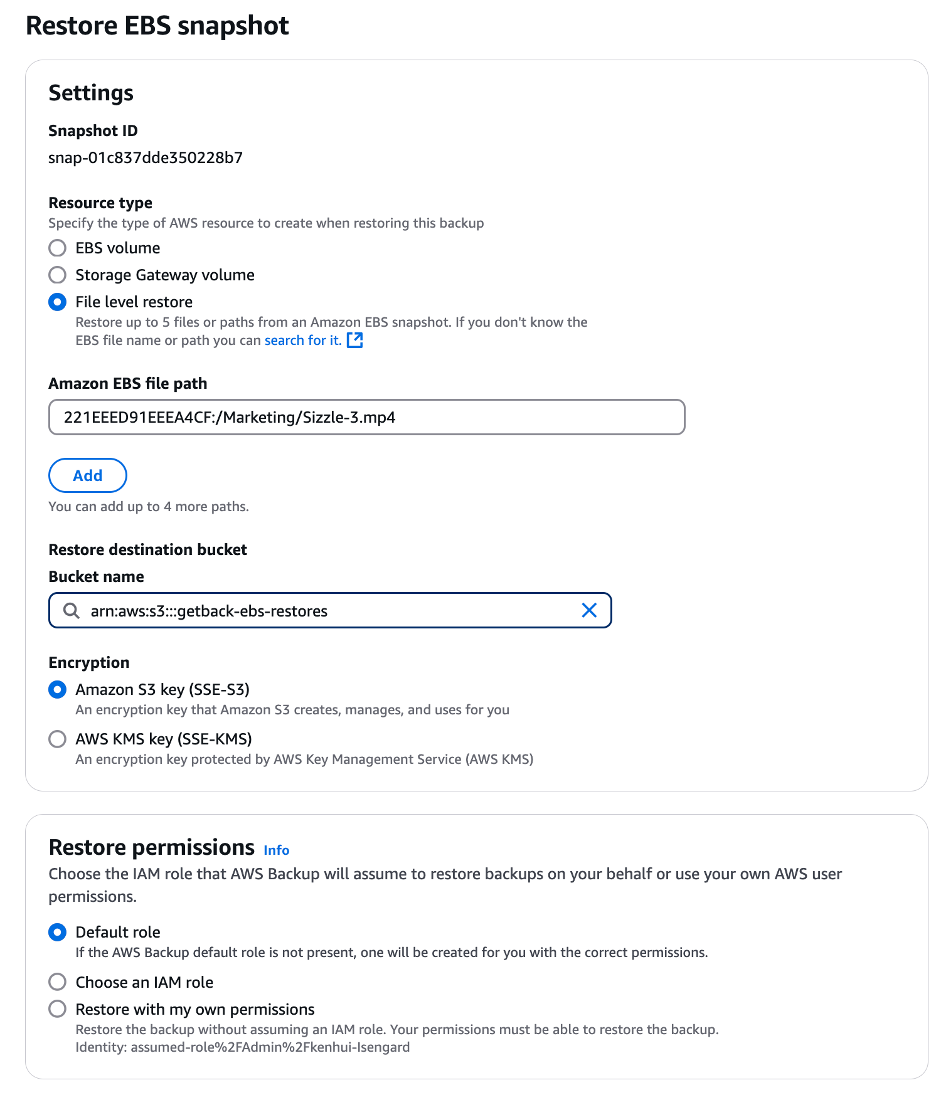This screenshot has height=1096, width=936.
Task: Click the Info link beside Restore permissions
Action: click(x=276, y=850)
